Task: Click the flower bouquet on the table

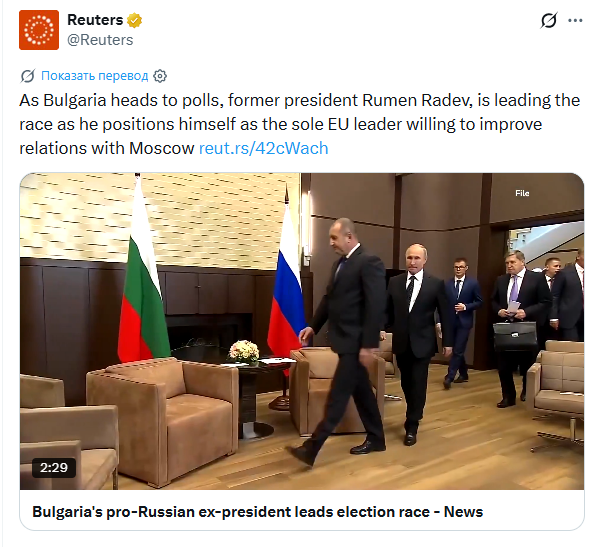Action: tap(244, 351)
